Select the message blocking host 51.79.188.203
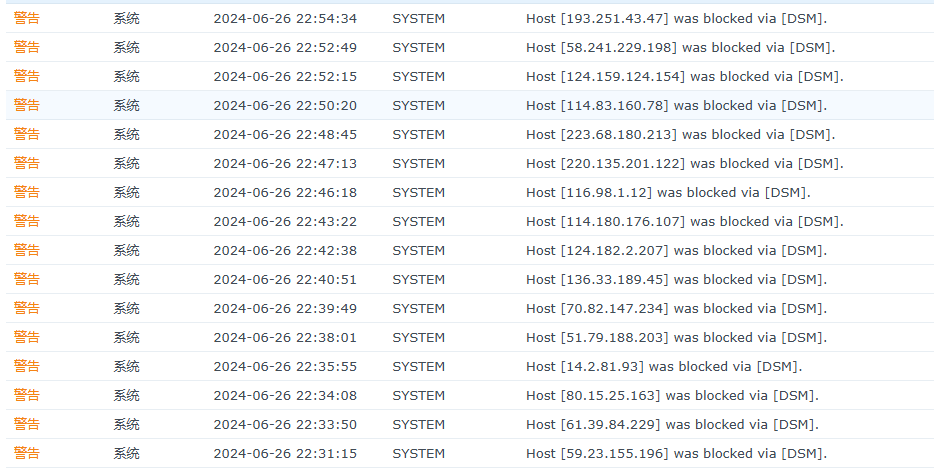 click(x=676, y=337)
